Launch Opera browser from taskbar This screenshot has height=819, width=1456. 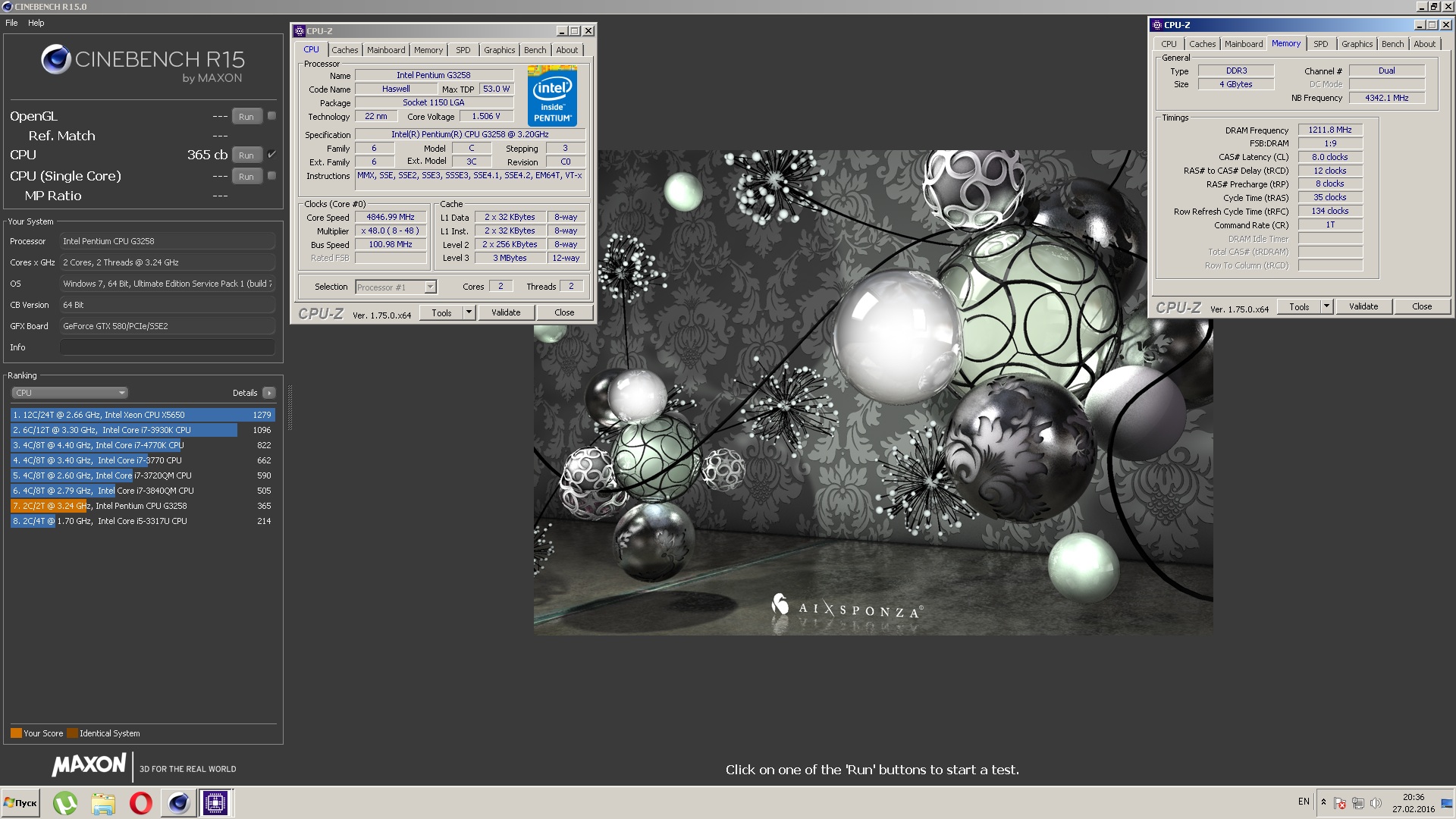141,802
